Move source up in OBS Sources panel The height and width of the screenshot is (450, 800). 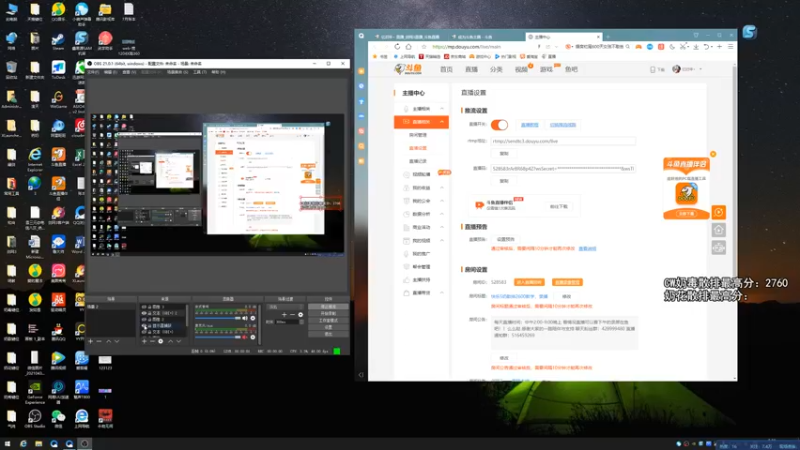pos(170,341)
